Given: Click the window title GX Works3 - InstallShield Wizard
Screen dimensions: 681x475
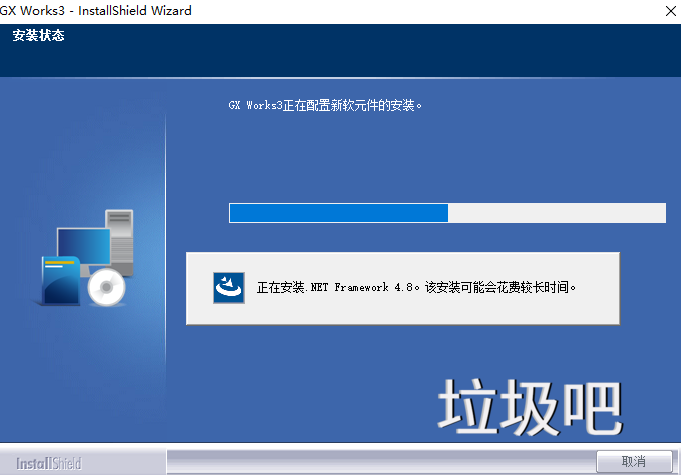Looking at the screenshot, I should 96,10.
